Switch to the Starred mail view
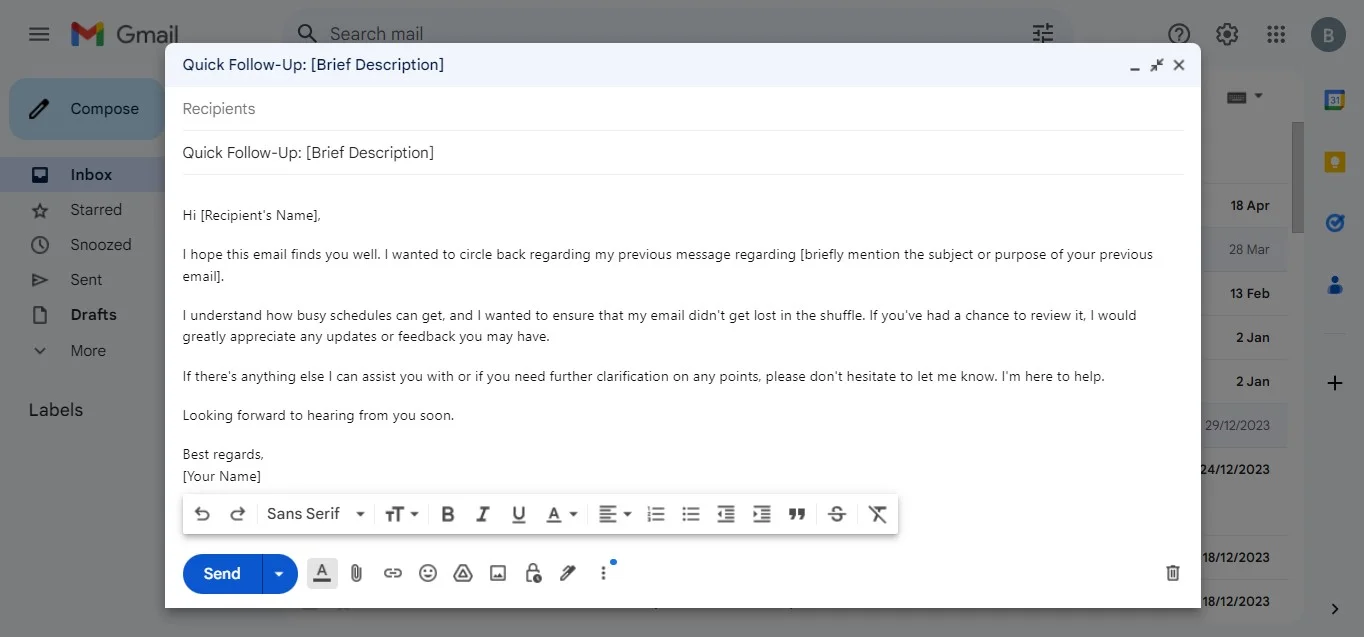 [x=95, y=209]
